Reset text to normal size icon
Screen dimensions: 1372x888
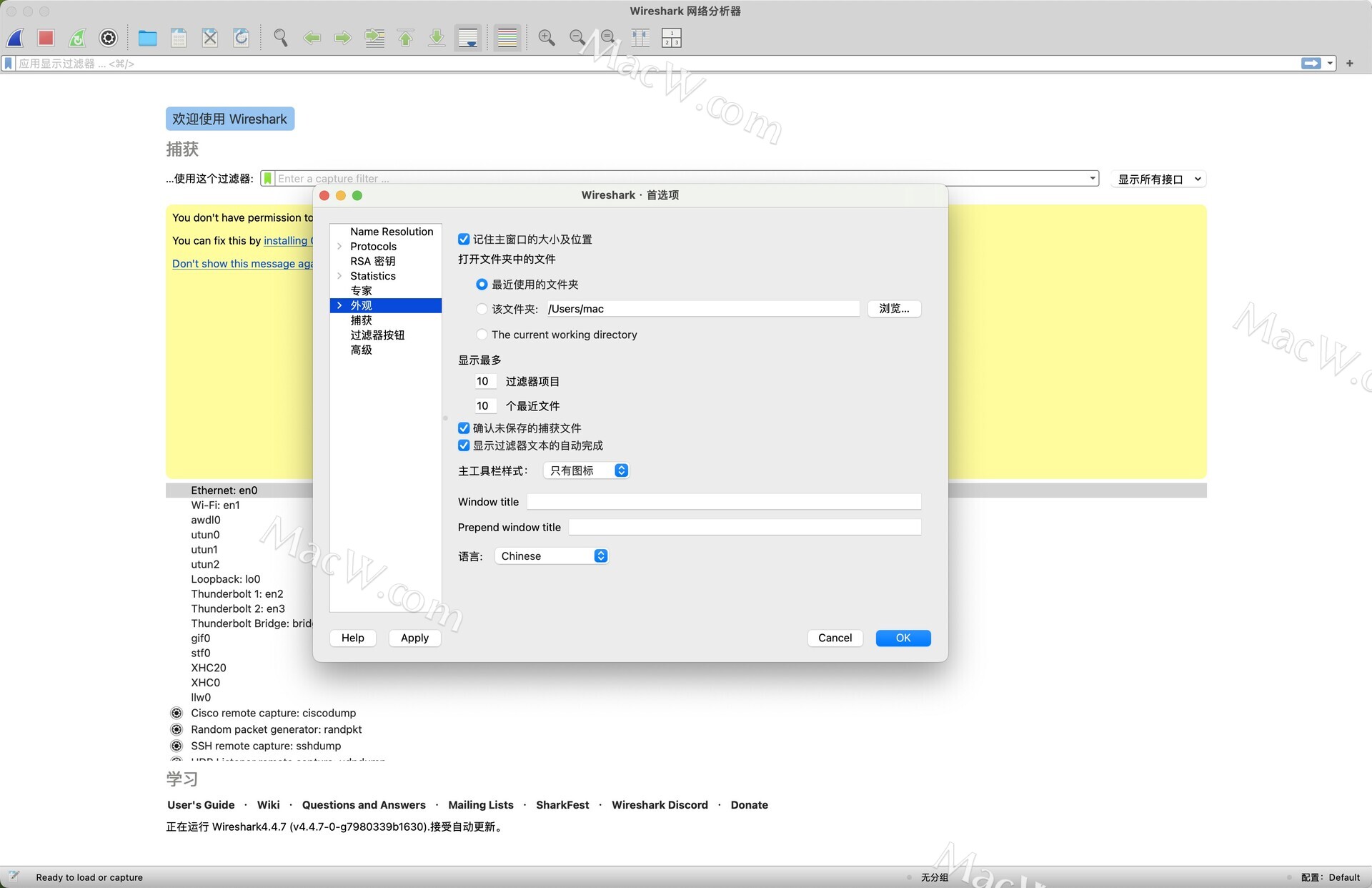pyautogui.click(x=609, y=38)
